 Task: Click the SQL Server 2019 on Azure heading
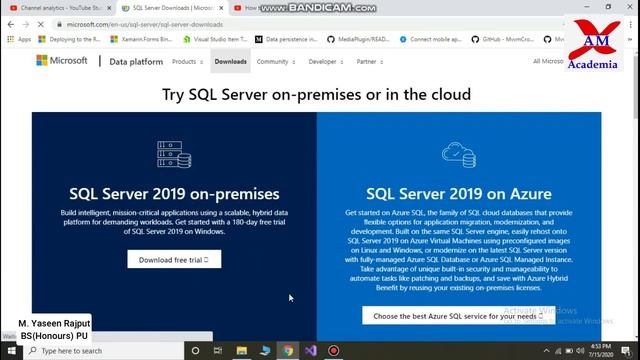pyautogui.click(x=459, y=194)
